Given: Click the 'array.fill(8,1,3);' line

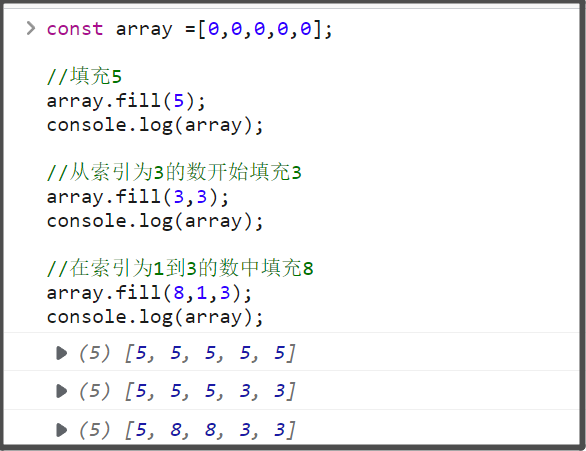Looking at the screenshot, I should [149, 293].
